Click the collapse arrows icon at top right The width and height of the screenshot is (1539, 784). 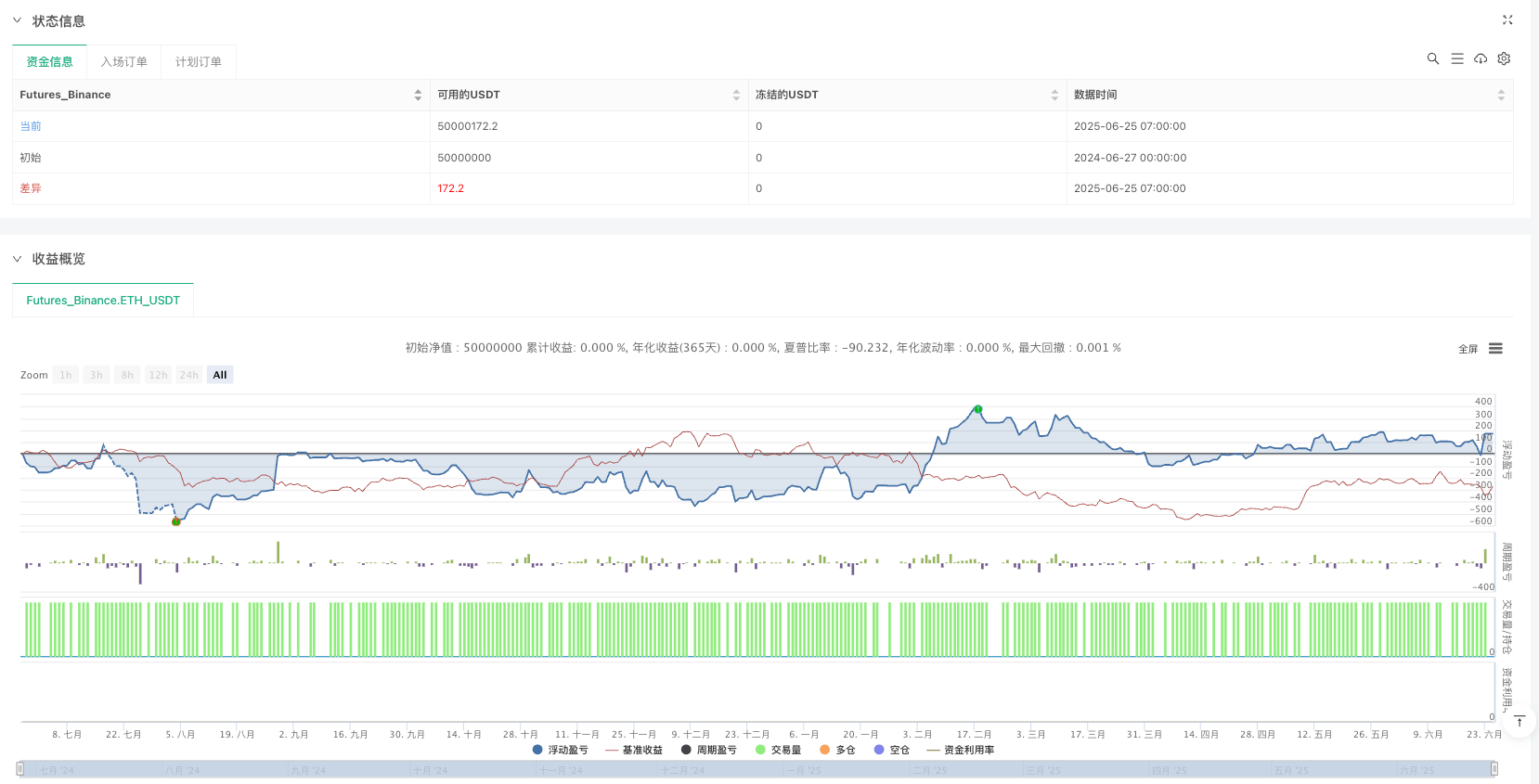1507,19
